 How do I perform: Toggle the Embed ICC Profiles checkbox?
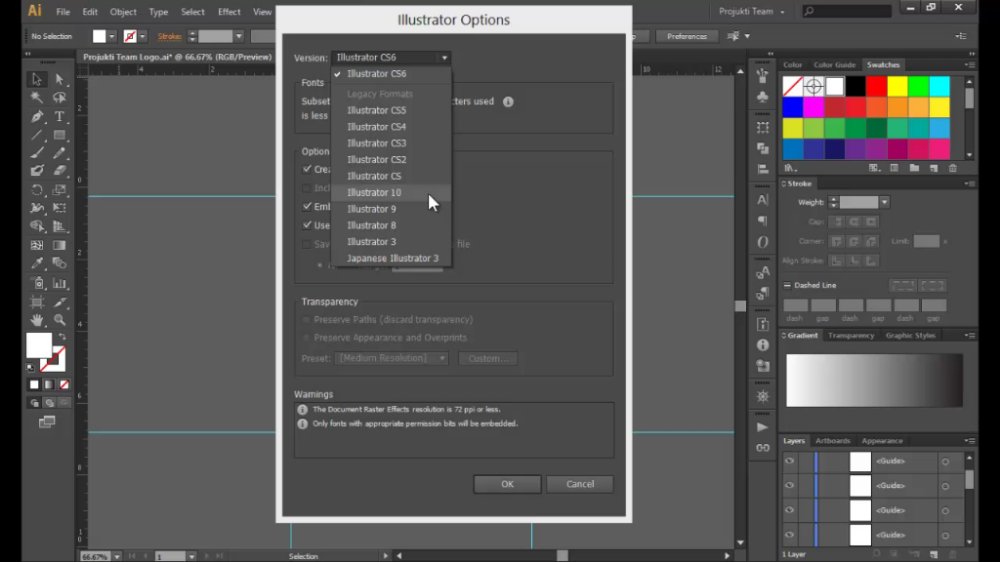tap(307, 206)
